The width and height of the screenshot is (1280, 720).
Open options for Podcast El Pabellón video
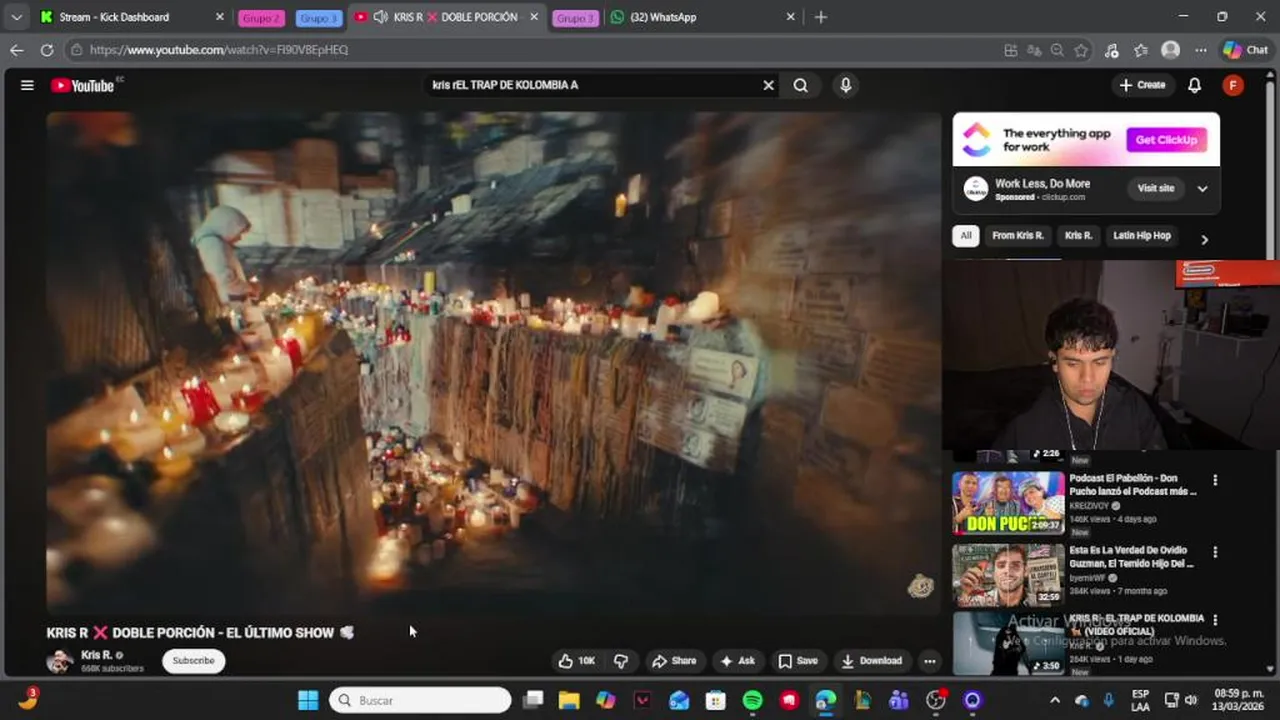tap(1215, 480)
